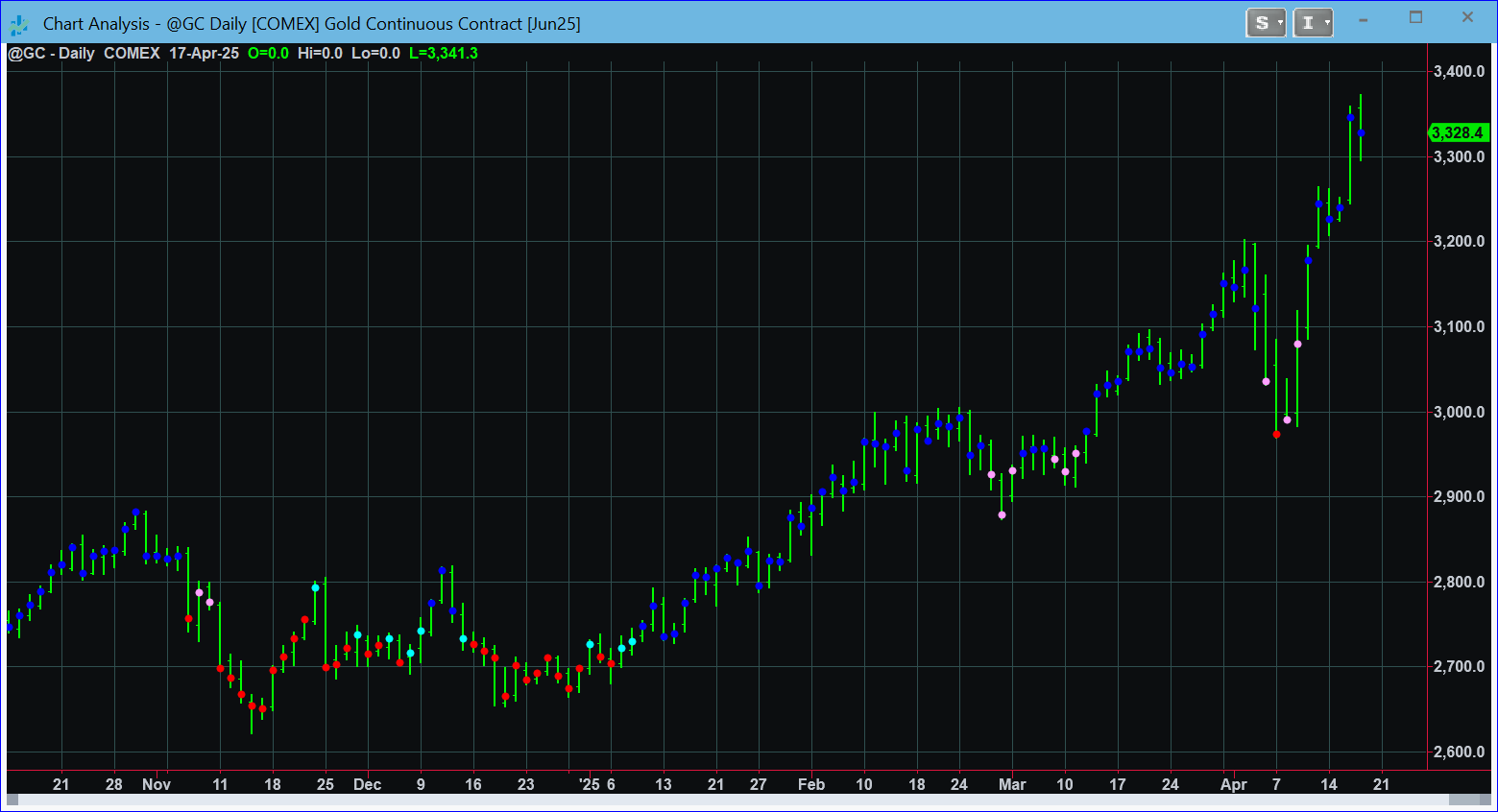Maximize the Chart Analysis window
Viewport: 1498px width, 812px height.
click(1415, 17)
